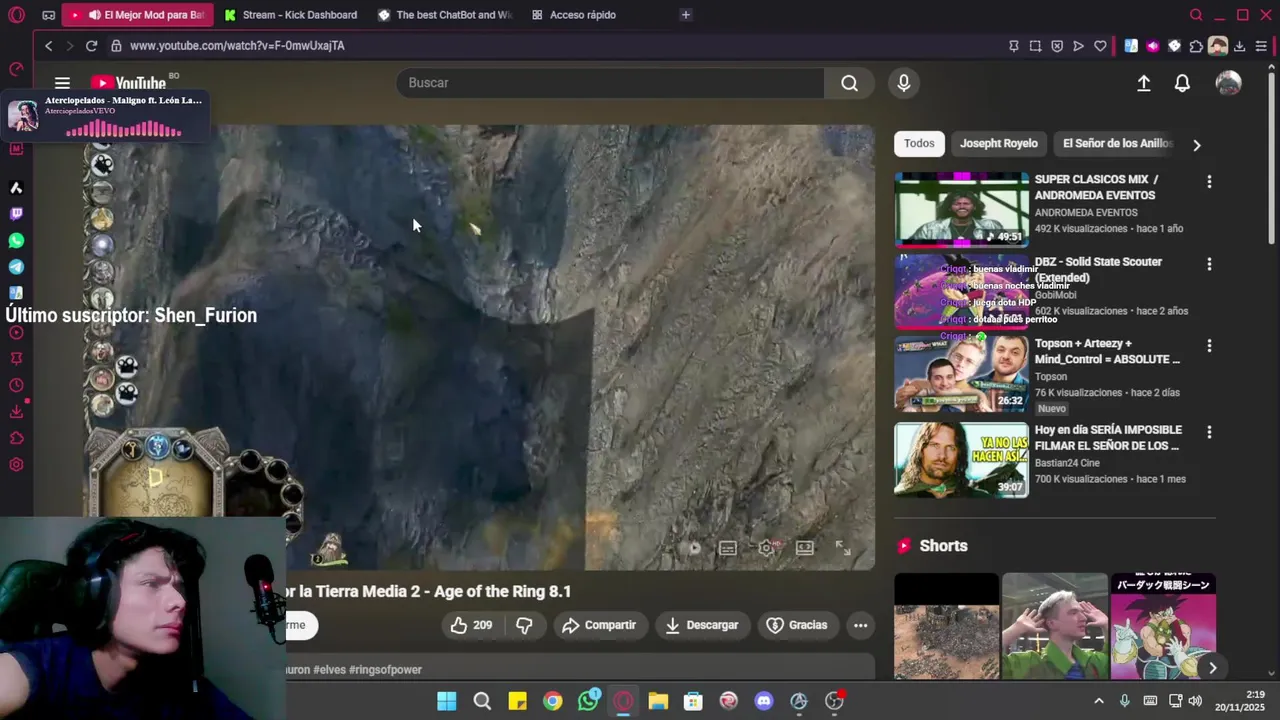Open File Explorer from taskbar
Screen dimensions: 1280x720
[x=658, y=701]
